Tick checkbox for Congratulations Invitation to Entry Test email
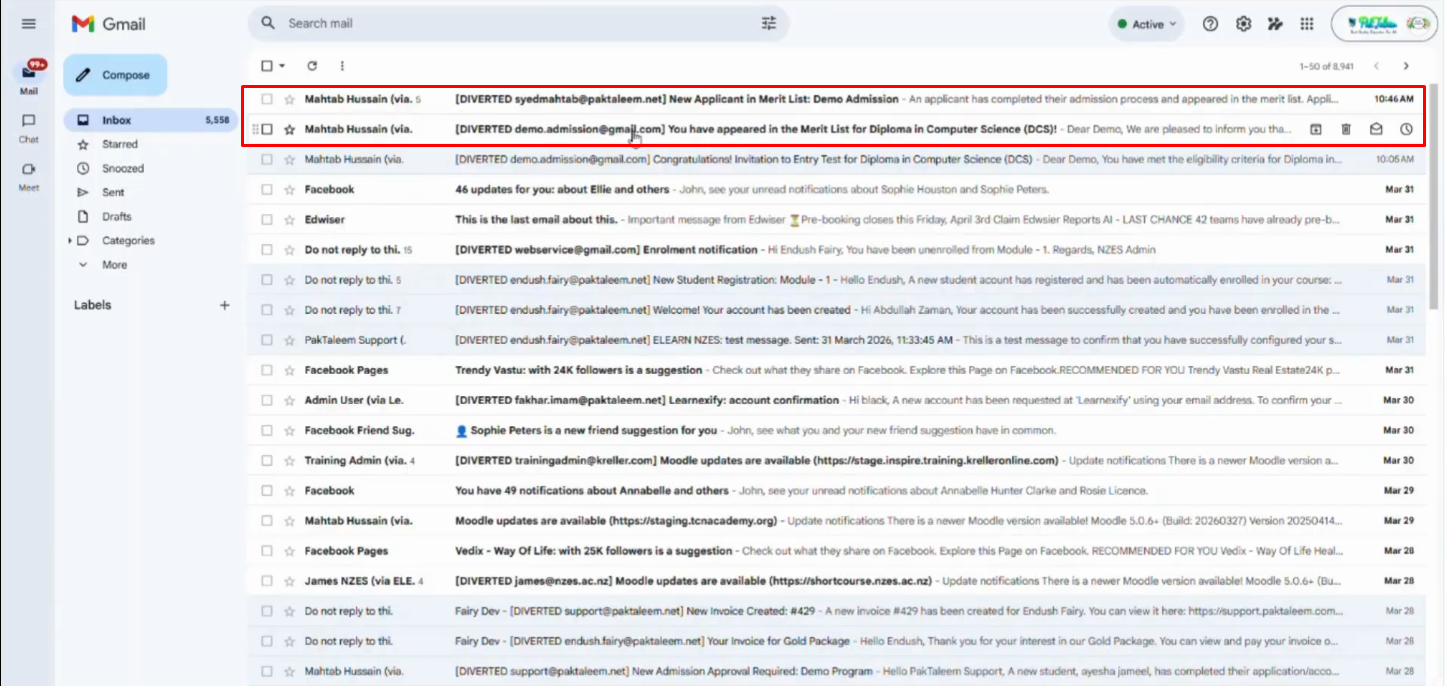Viewport: 1445px width, 686px height. (x=267, y=159)
